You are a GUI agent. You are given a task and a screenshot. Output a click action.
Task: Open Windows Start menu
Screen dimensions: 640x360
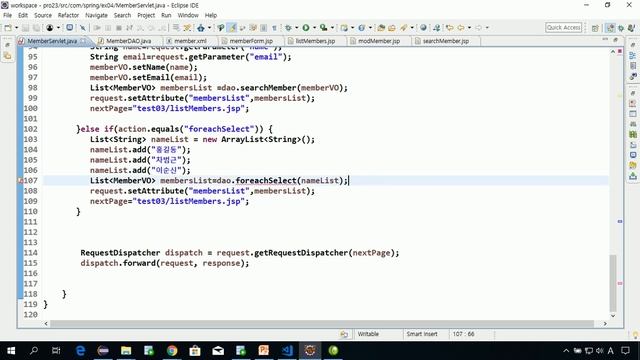pyautogui.click(x=11, y=351)
